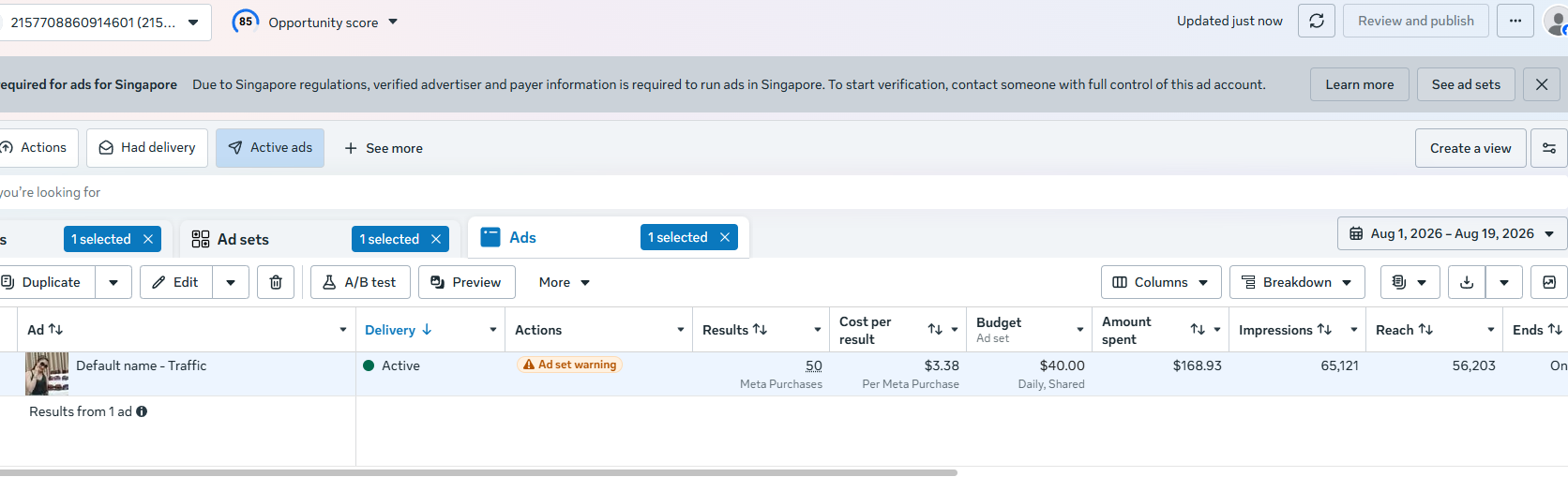The width and height of the screenshot is (1568, 492).
Task: Sort by Results column
Action: (760, 330)
